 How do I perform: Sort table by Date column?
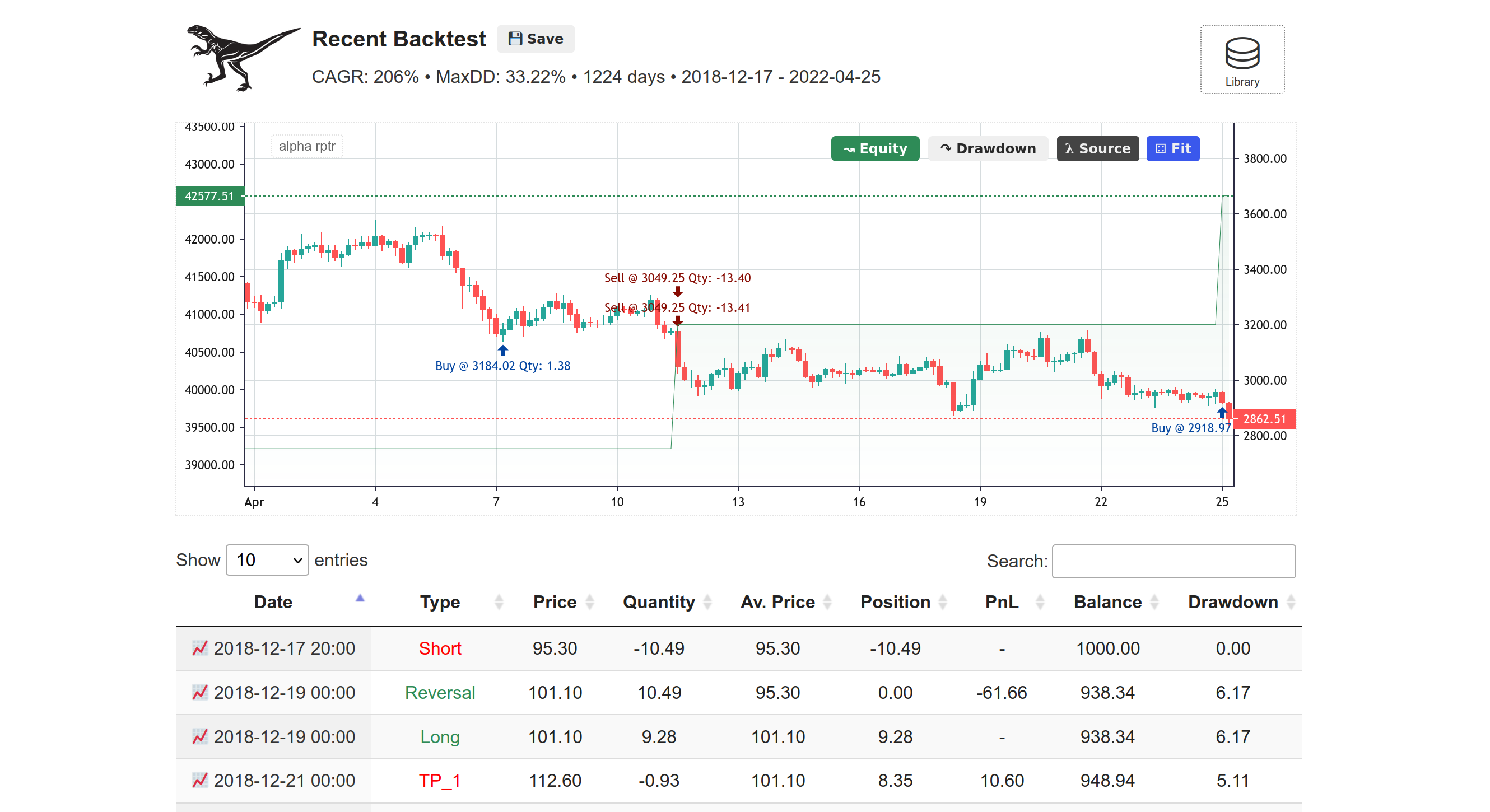pos(273,602)
